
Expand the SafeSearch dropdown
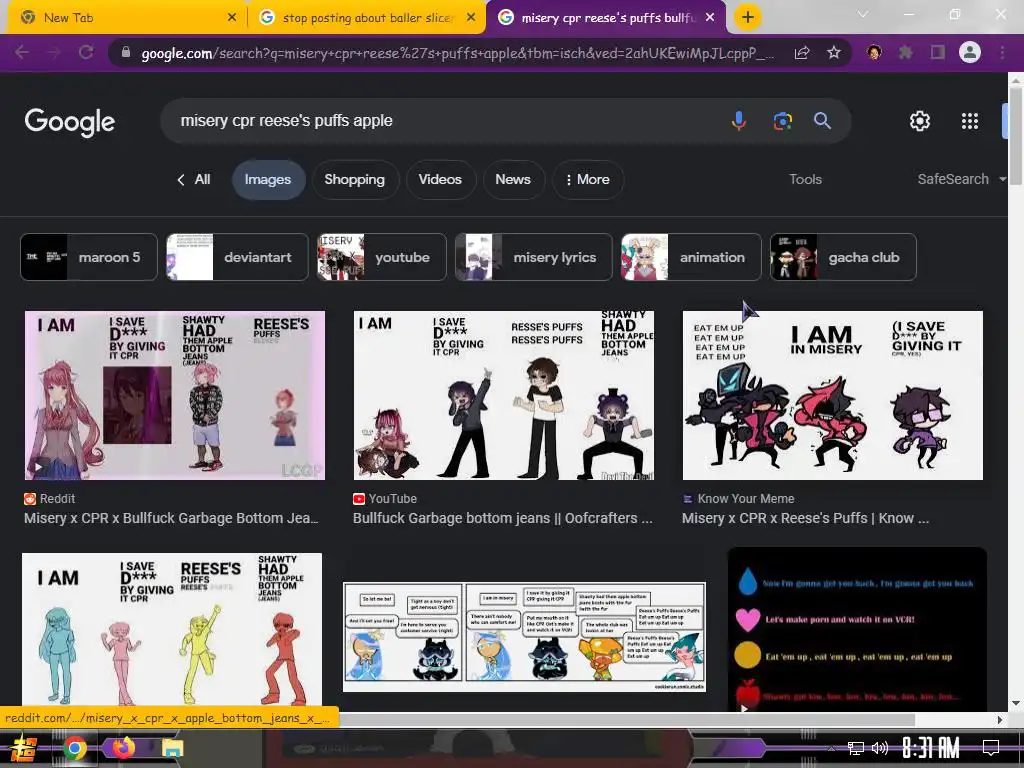961,180
